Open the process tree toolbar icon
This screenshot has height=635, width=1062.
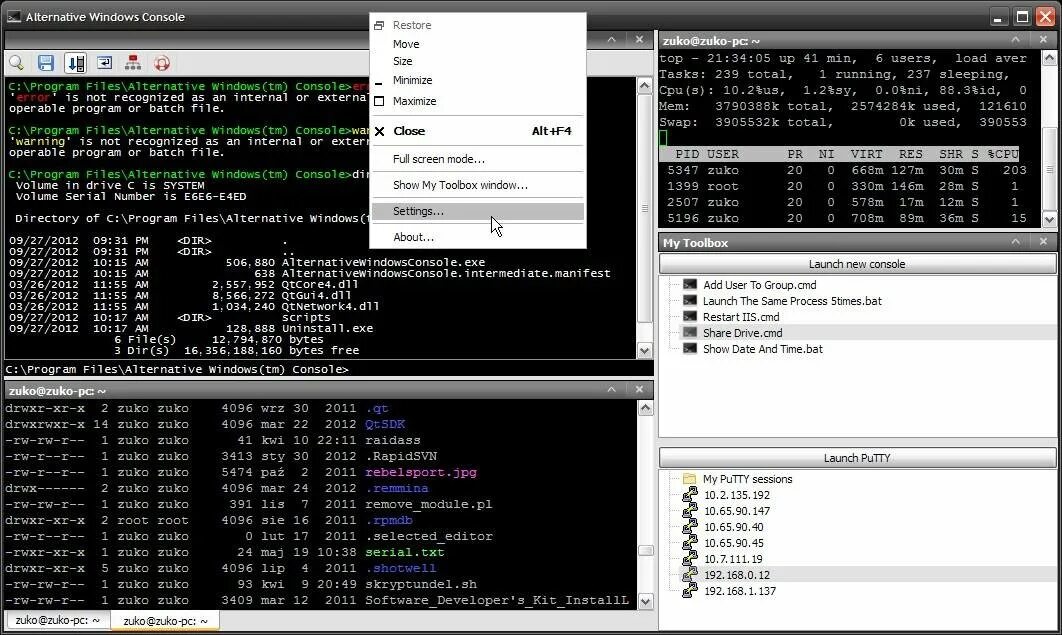pyautogui.click(x=133, y=62)
